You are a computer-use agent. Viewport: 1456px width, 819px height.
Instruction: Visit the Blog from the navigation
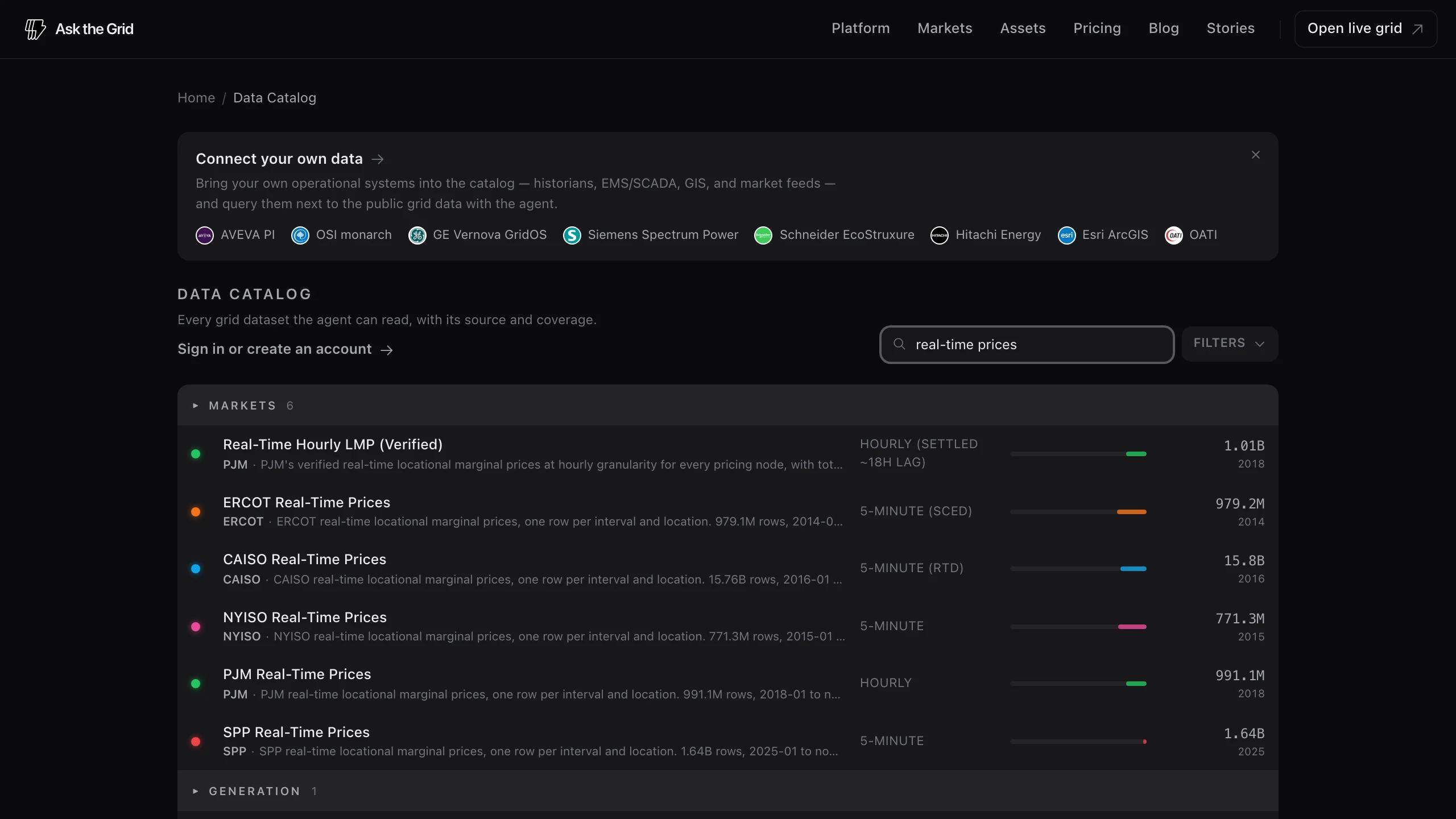(1164, 28)
